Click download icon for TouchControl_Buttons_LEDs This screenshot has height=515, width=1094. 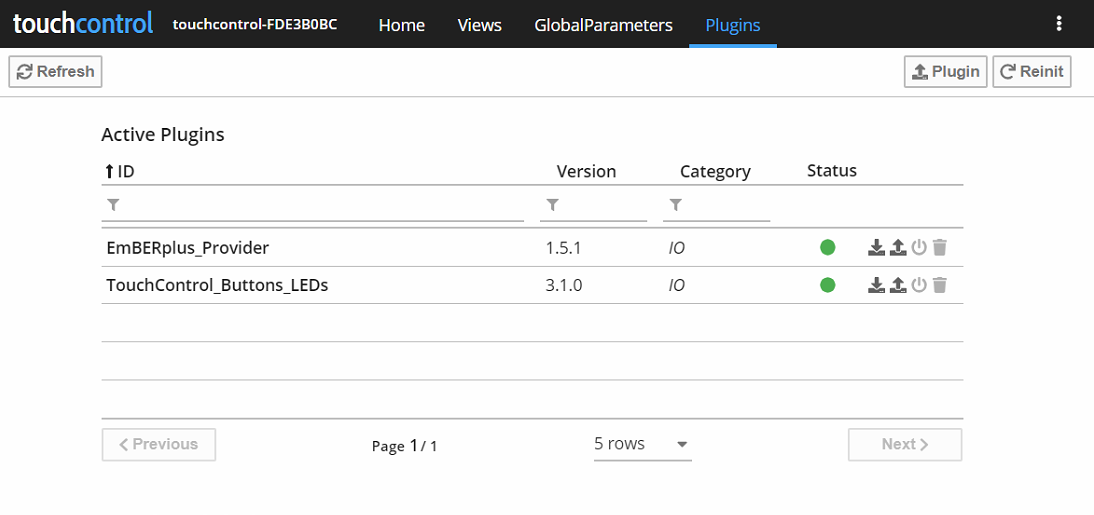[876, 285]
